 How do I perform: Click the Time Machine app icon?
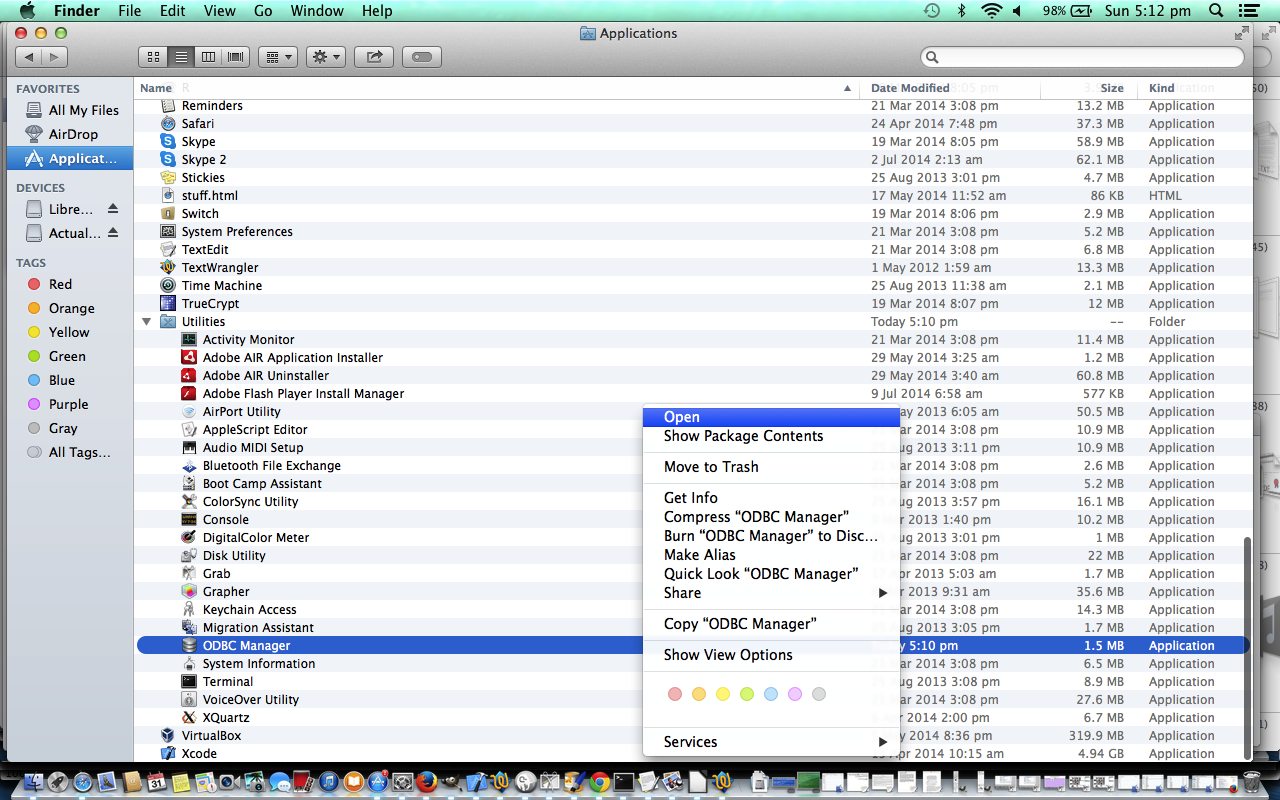point(168,285)
